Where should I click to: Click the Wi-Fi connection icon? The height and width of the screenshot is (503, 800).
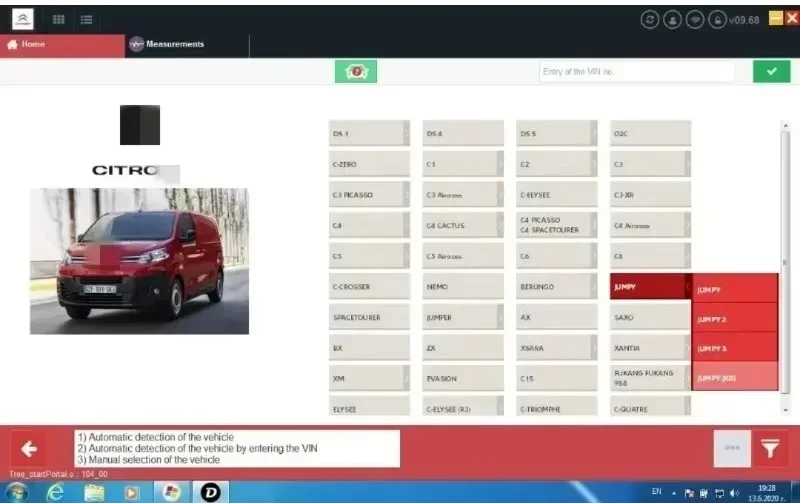pyautogui.click(x=695, y=19)
